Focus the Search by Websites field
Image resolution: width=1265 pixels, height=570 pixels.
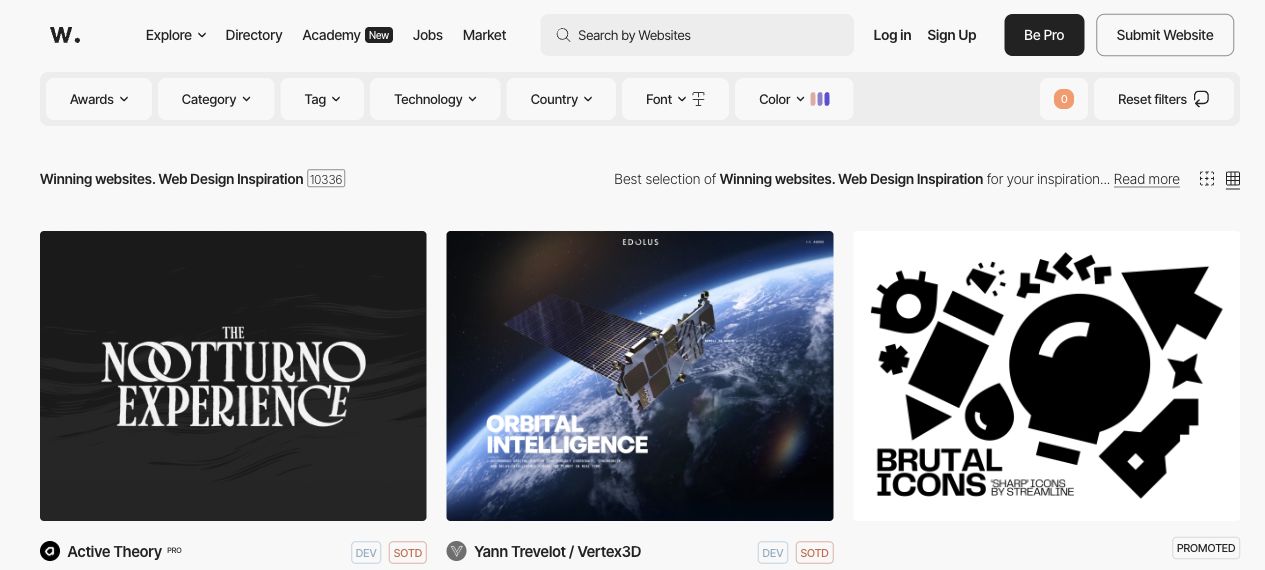tap(697, 35)
